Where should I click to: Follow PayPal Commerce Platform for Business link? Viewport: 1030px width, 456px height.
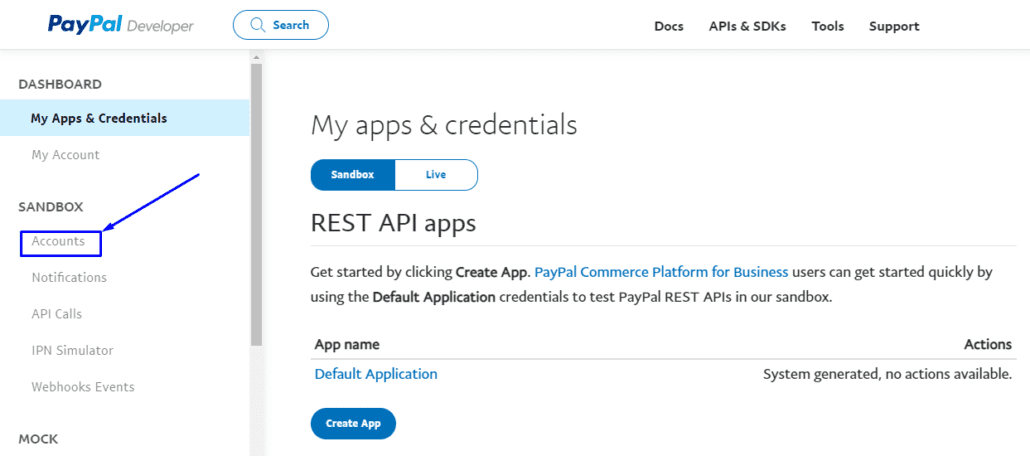pyautogui.click(x=661, y=272)
